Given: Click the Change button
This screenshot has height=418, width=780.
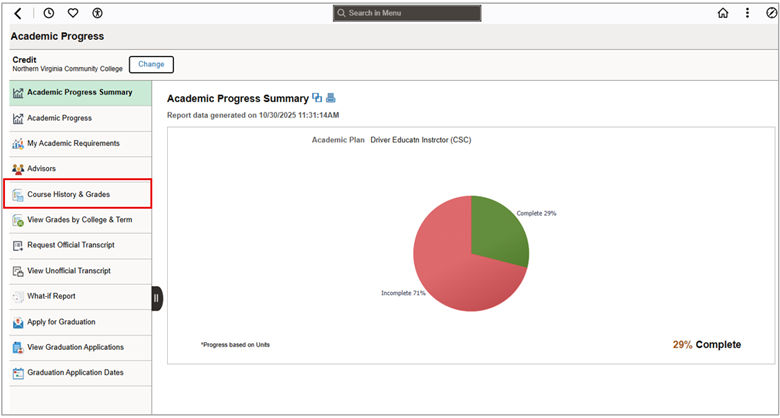Looking at the screenshot, I should pyautogui.click(x=151, y=64).
